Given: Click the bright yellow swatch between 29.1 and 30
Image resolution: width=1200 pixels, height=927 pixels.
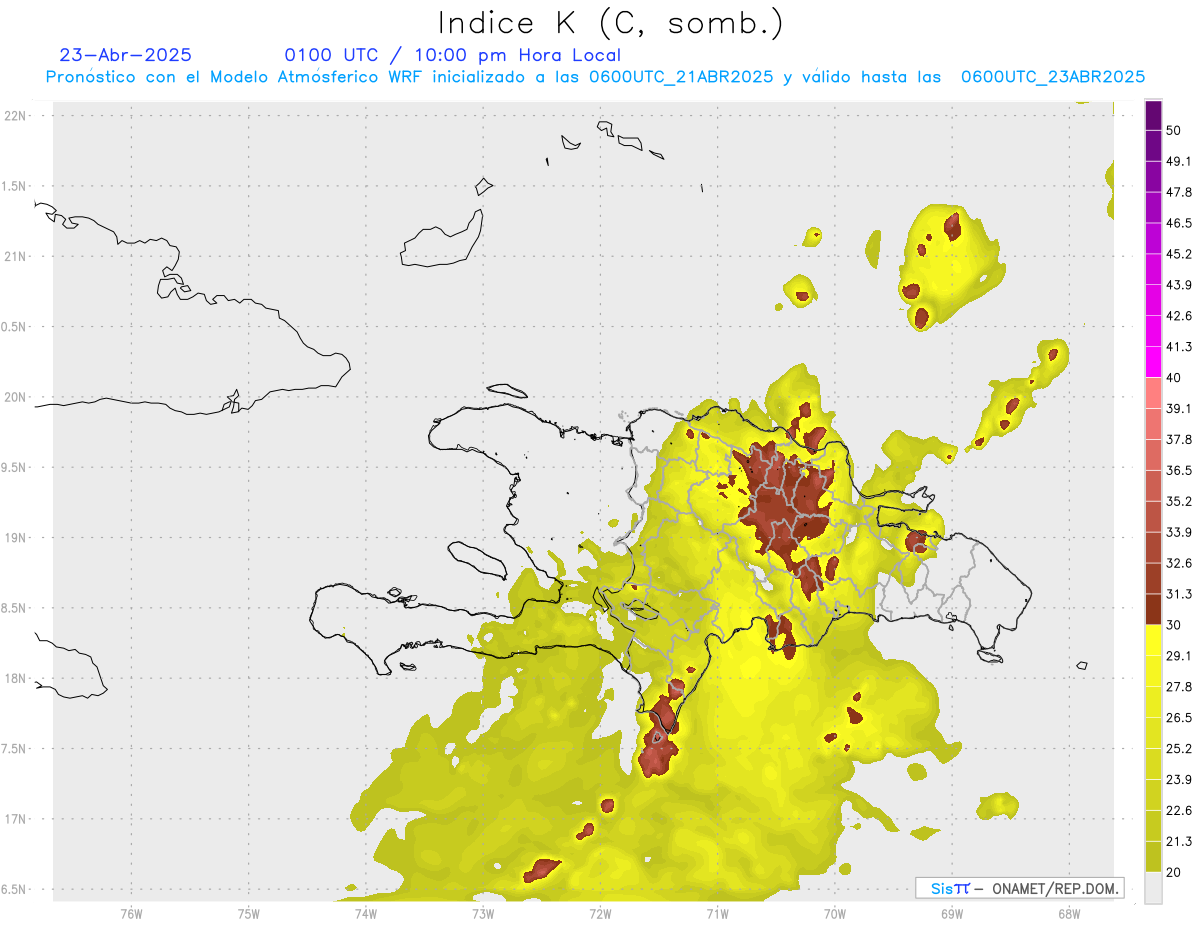Looking at the screenshot, I should click(1153, 640).
